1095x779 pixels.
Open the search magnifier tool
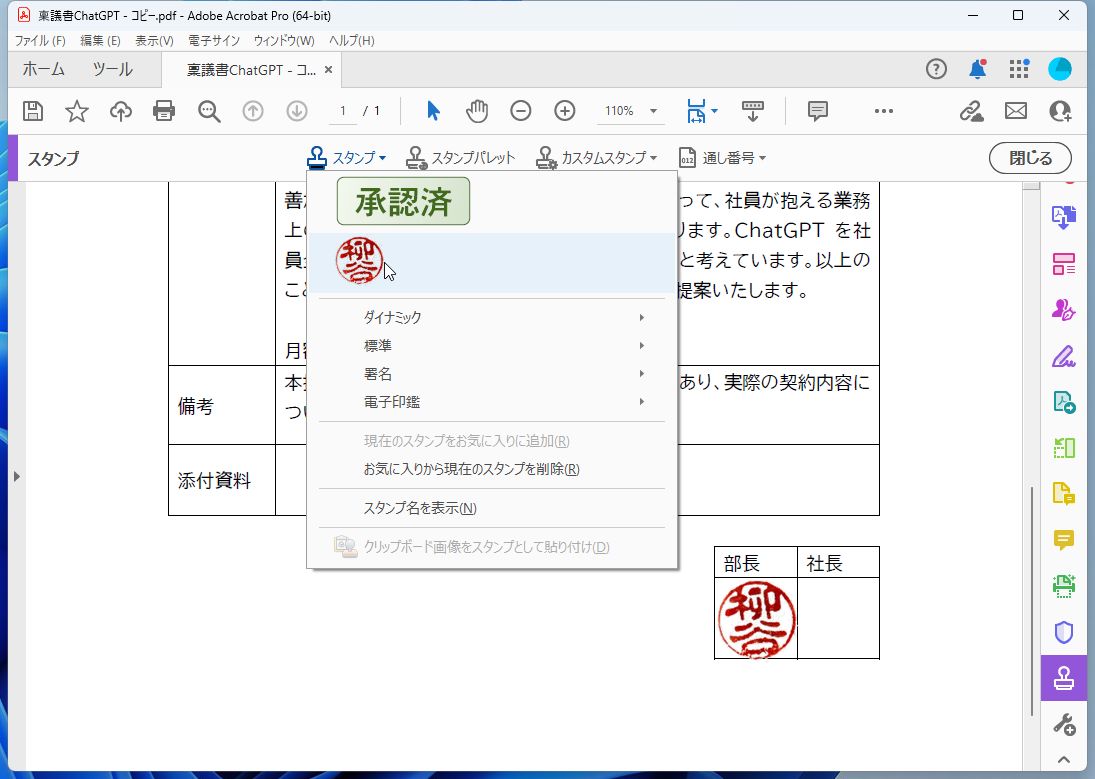(x=209, y=111)
